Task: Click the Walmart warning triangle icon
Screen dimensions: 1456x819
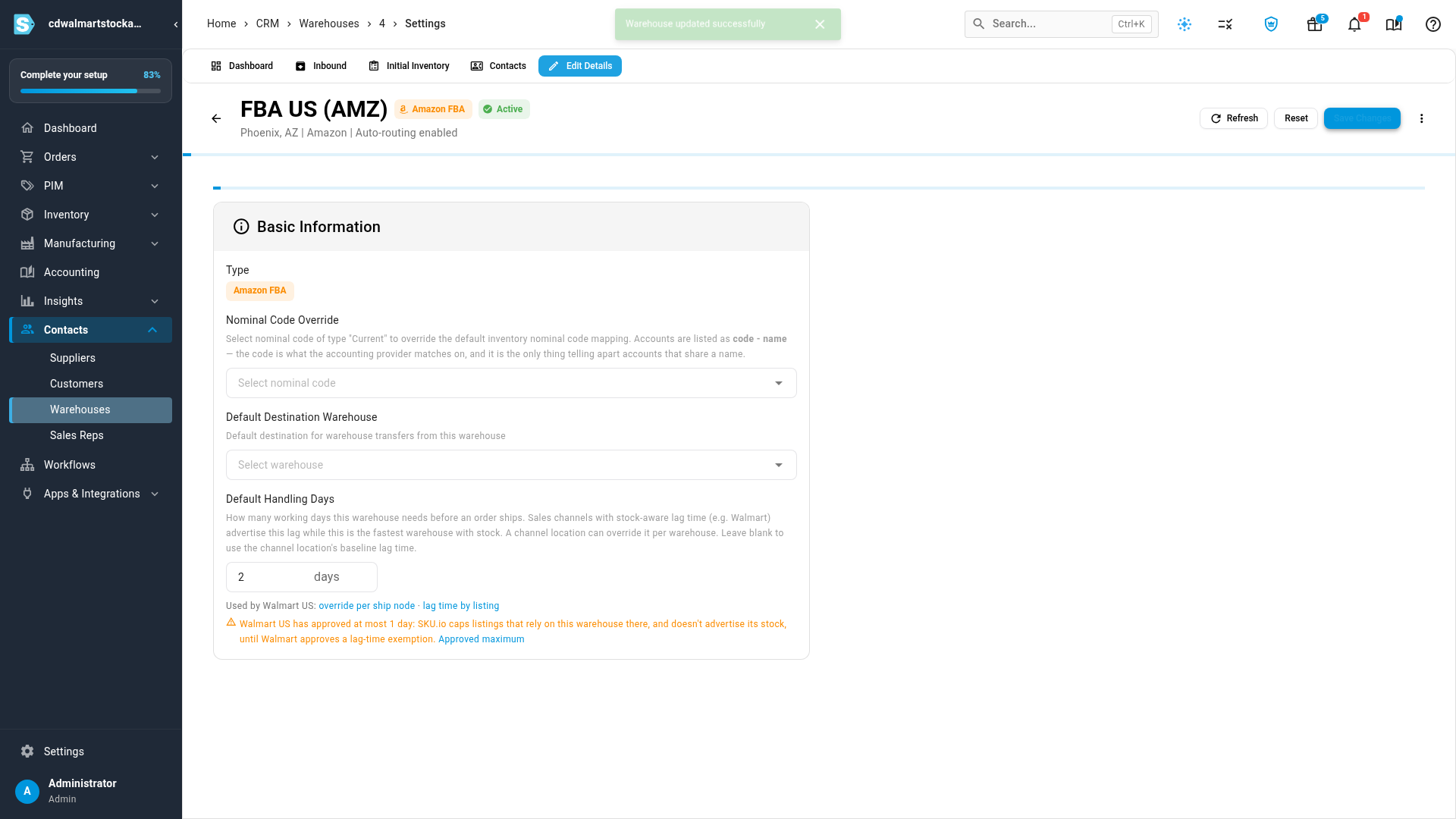Action: [x=231, y=623]
